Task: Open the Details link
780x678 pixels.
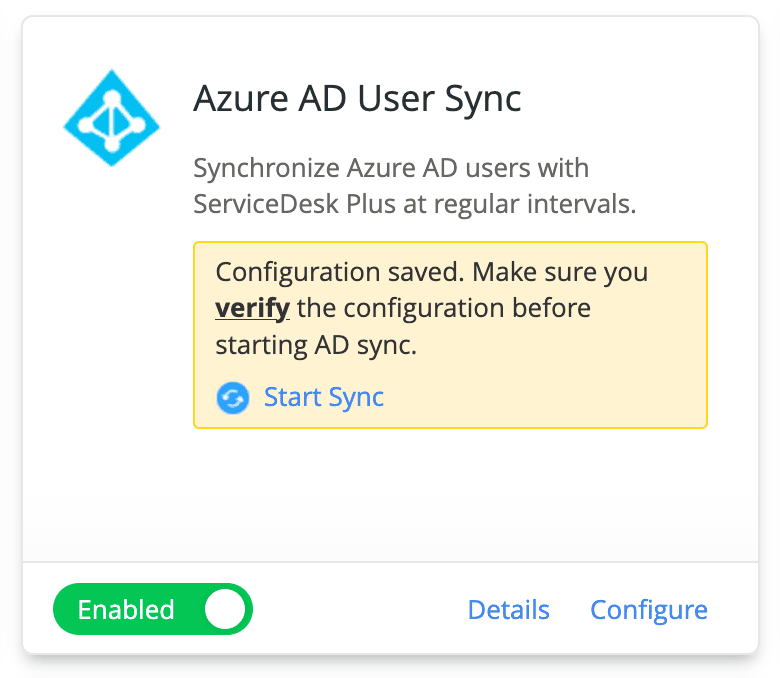Action: pos(508,610)
